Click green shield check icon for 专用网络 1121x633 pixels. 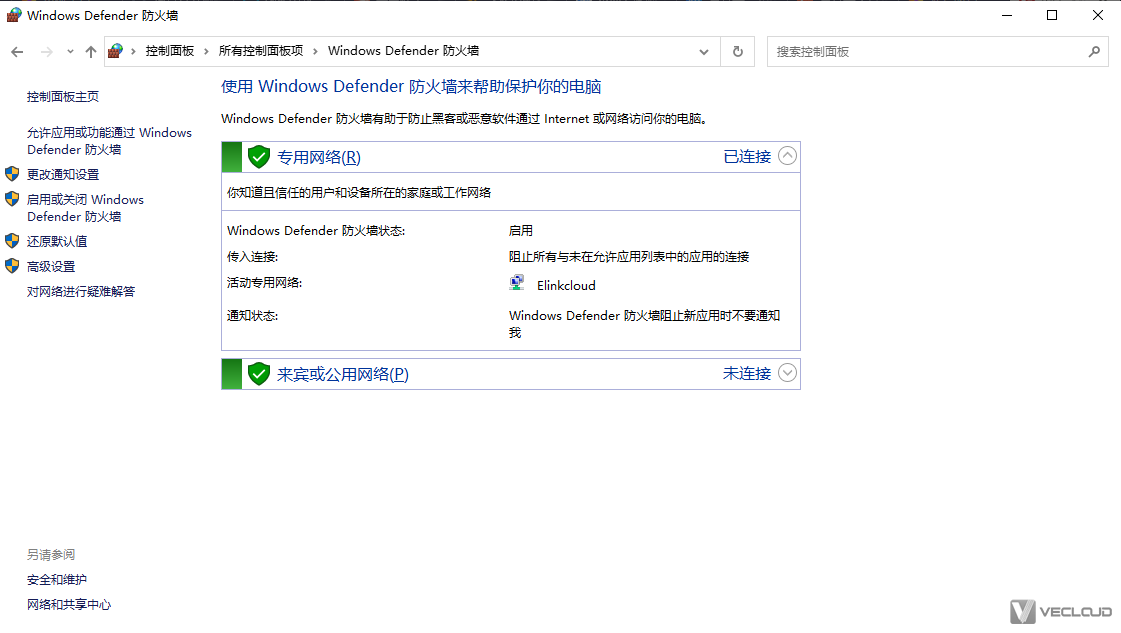tap(259, 157)
